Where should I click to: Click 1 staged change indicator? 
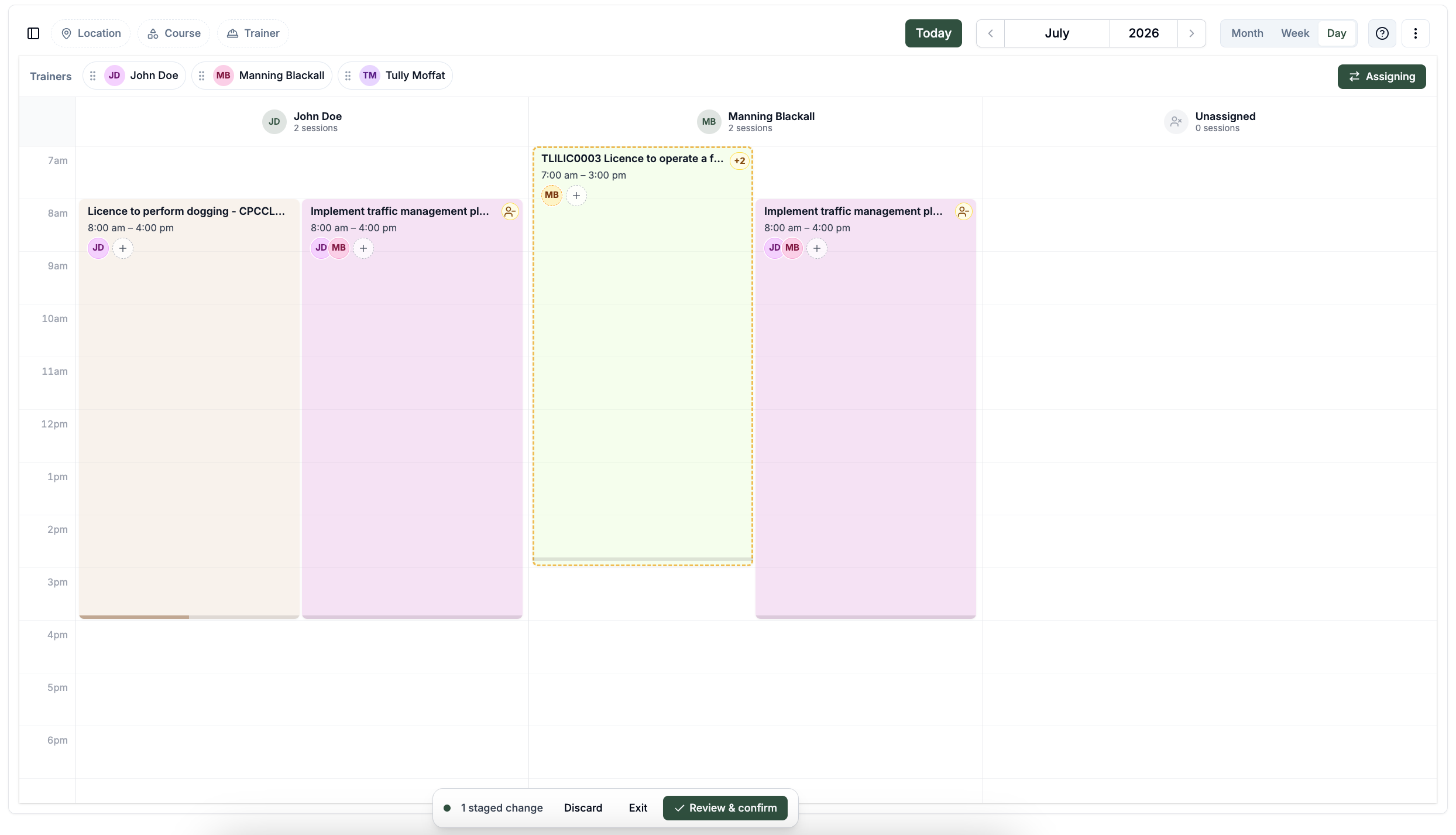coord(493,808)
